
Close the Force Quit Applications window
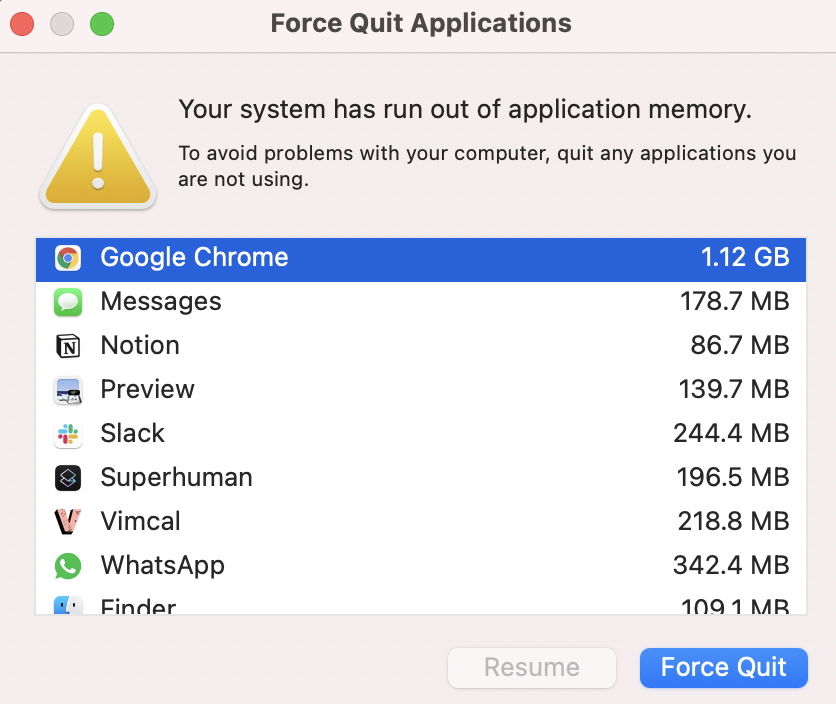[22, 24]
